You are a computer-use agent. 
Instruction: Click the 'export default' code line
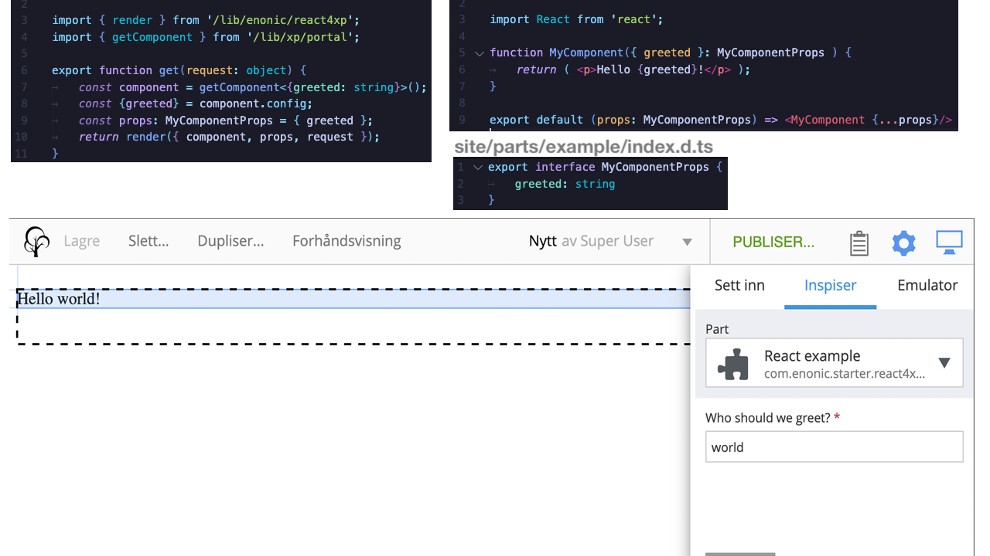click(x=720, y=120)
